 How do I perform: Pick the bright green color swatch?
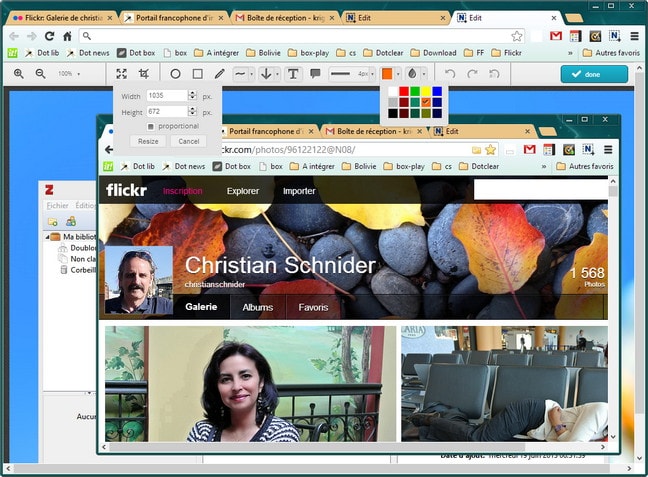pyautogui.click(x=415, y=91)
